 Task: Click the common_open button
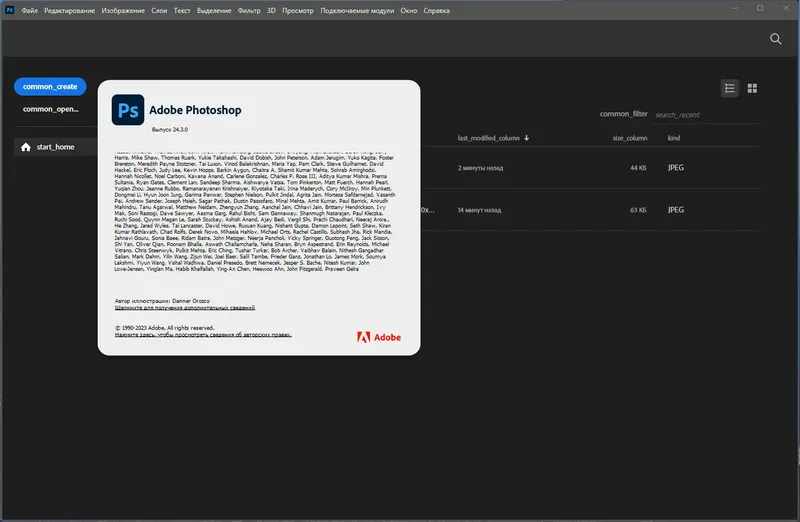[x=51, y=109]
